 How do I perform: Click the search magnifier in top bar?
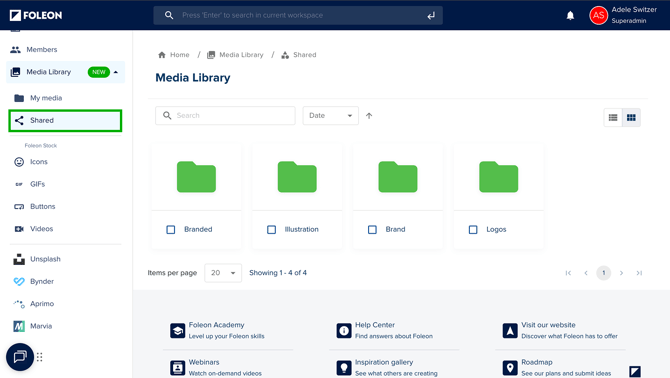169,15
